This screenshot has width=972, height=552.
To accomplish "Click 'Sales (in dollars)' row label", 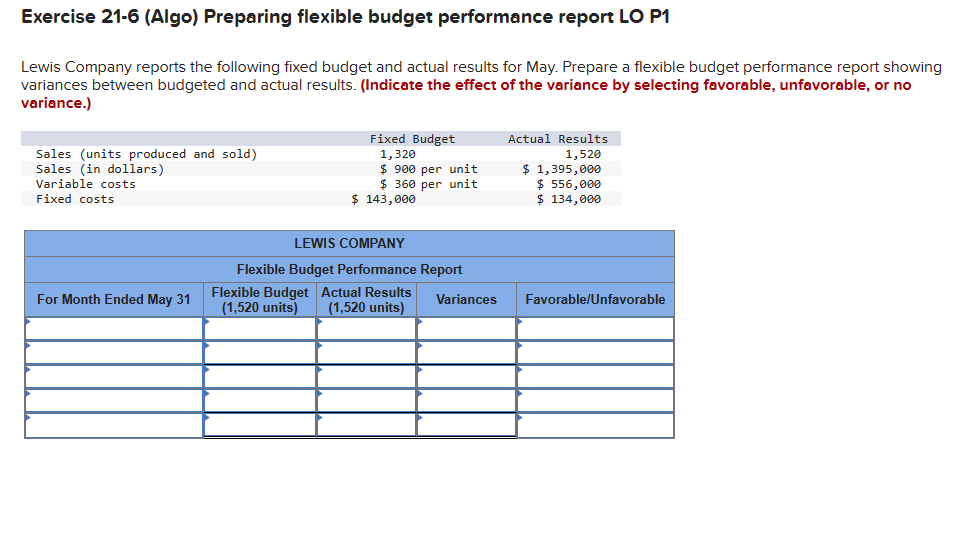I will click(100, 169).
